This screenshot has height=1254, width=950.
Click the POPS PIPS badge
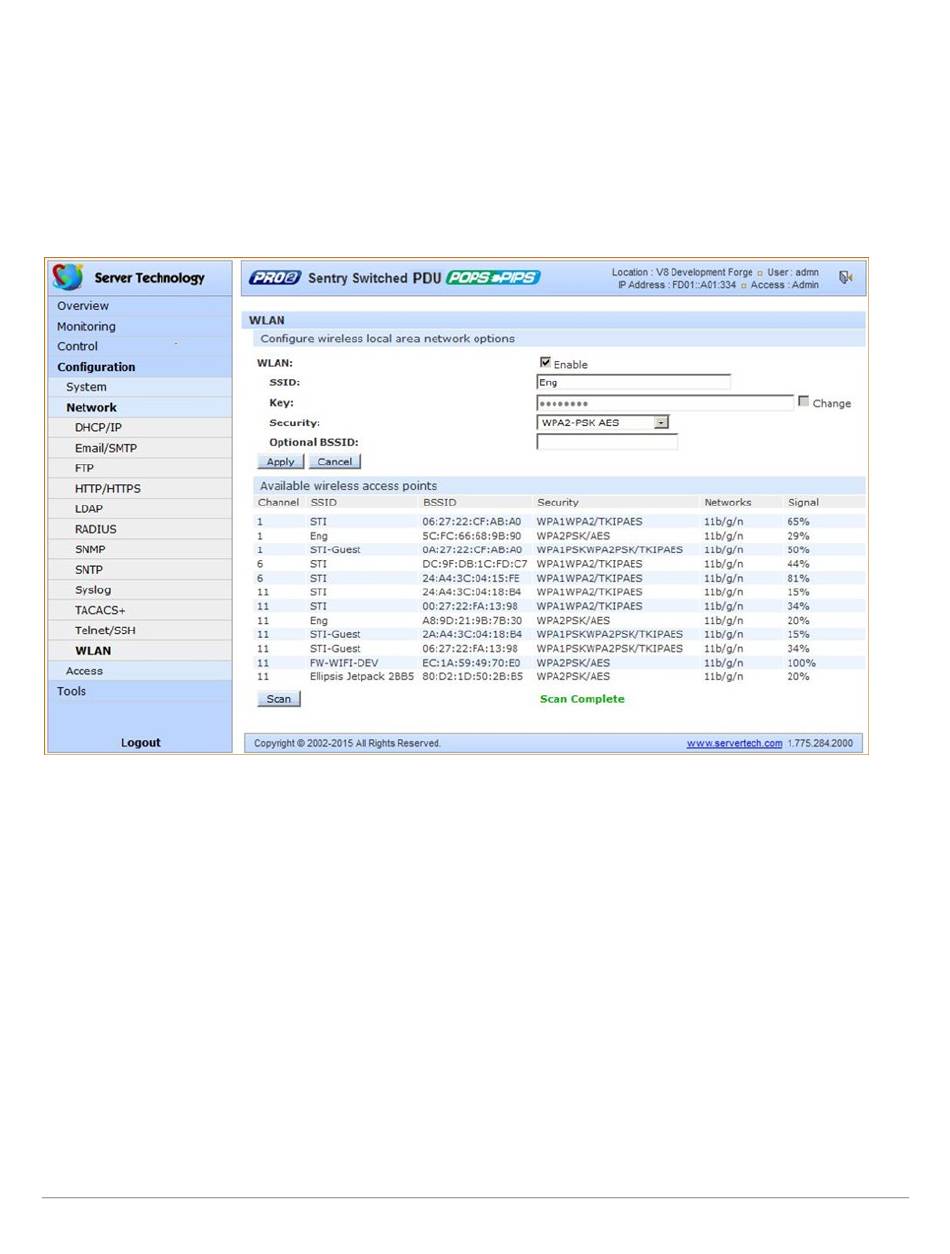pos(493,278)
